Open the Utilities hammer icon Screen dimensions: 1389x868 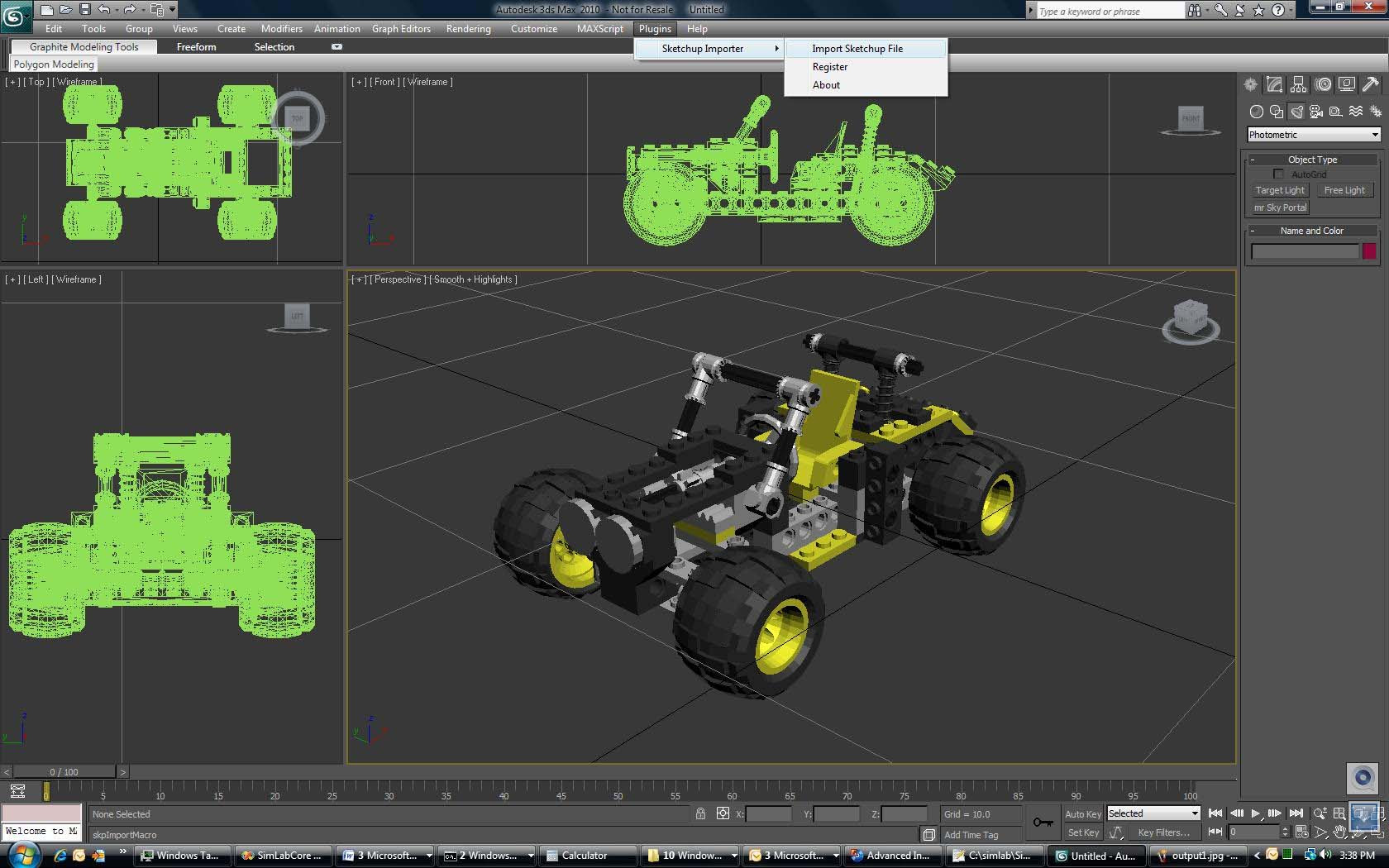[1371, 84]
